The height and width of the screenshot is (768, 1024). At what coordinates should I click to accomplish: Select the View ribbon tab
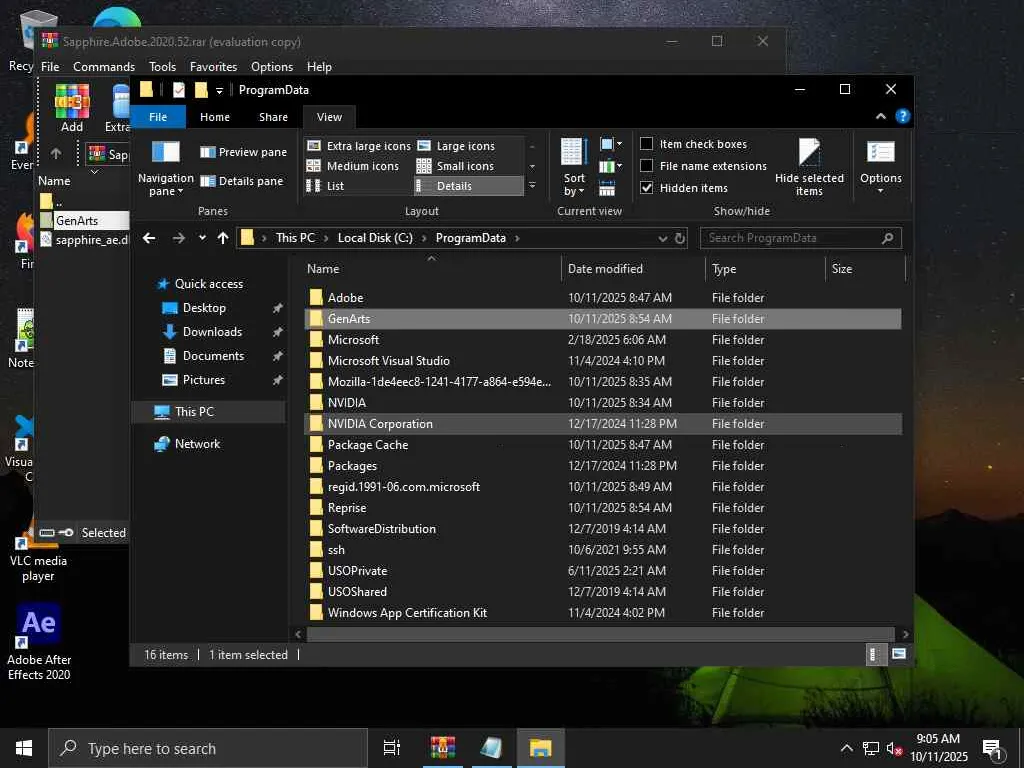point(329,117)
